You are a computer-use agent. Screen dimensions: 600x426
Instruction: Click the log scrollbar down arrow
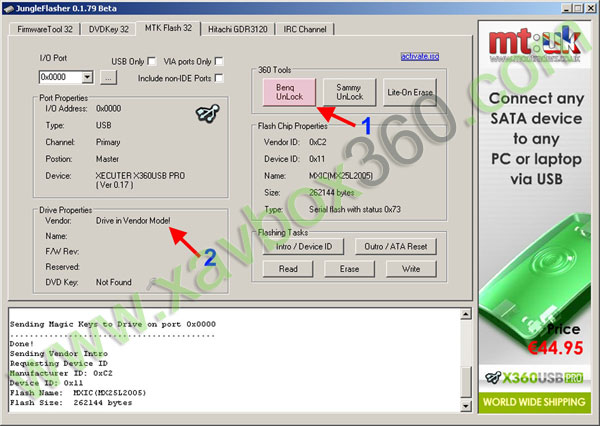coord(465,406)
